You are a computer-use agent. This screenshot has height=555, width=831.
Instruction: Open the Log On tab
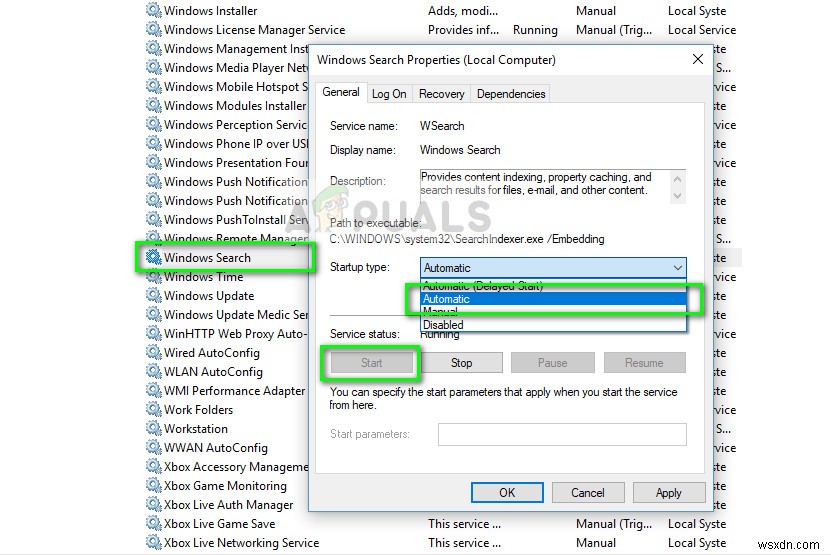389,94
